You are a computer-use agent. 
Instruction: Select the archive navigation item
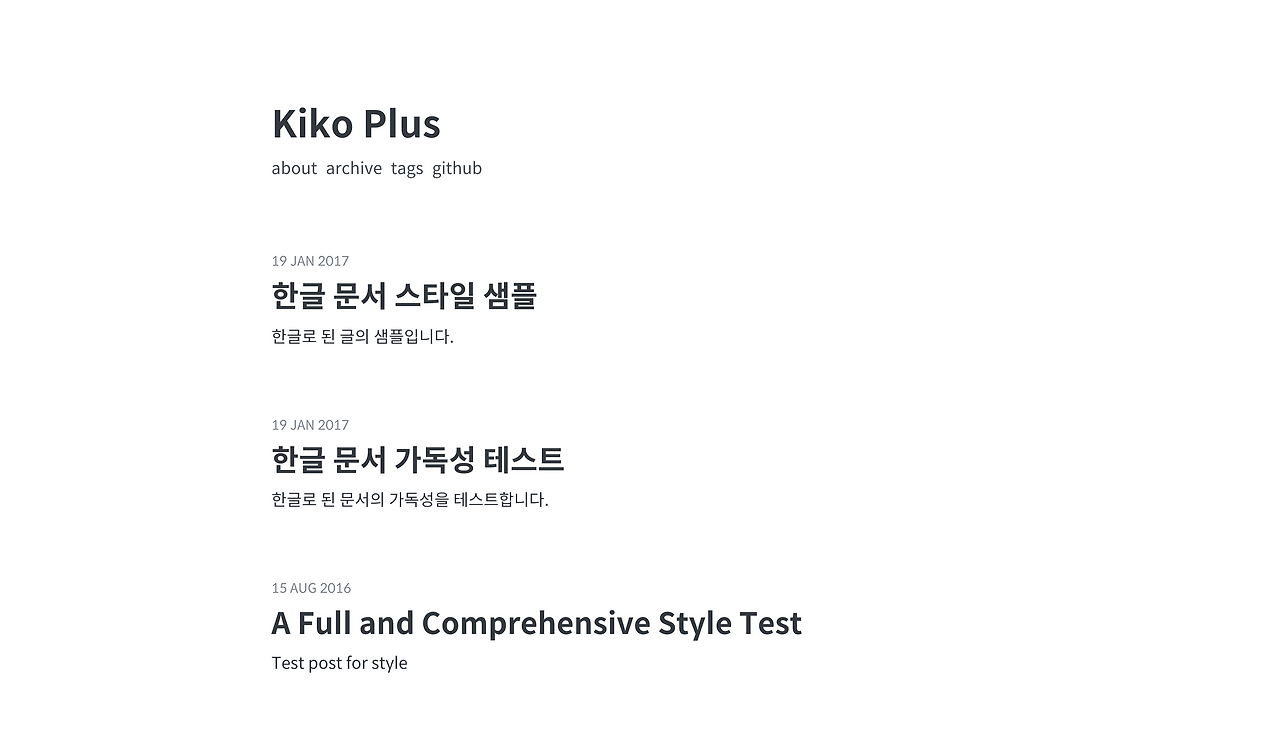point(354,168)
